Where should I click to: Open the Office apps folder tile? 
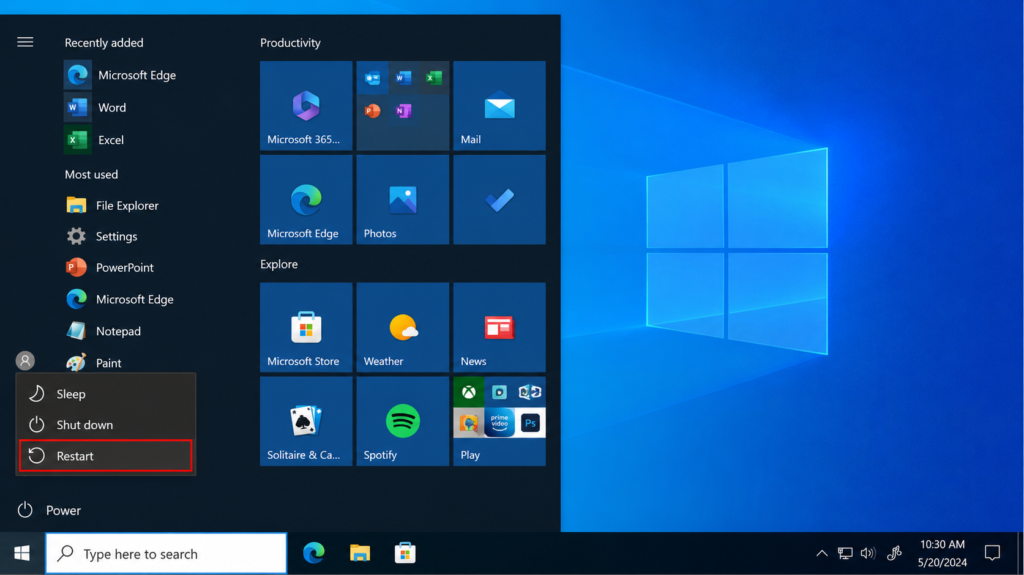(x=403, y=106)
